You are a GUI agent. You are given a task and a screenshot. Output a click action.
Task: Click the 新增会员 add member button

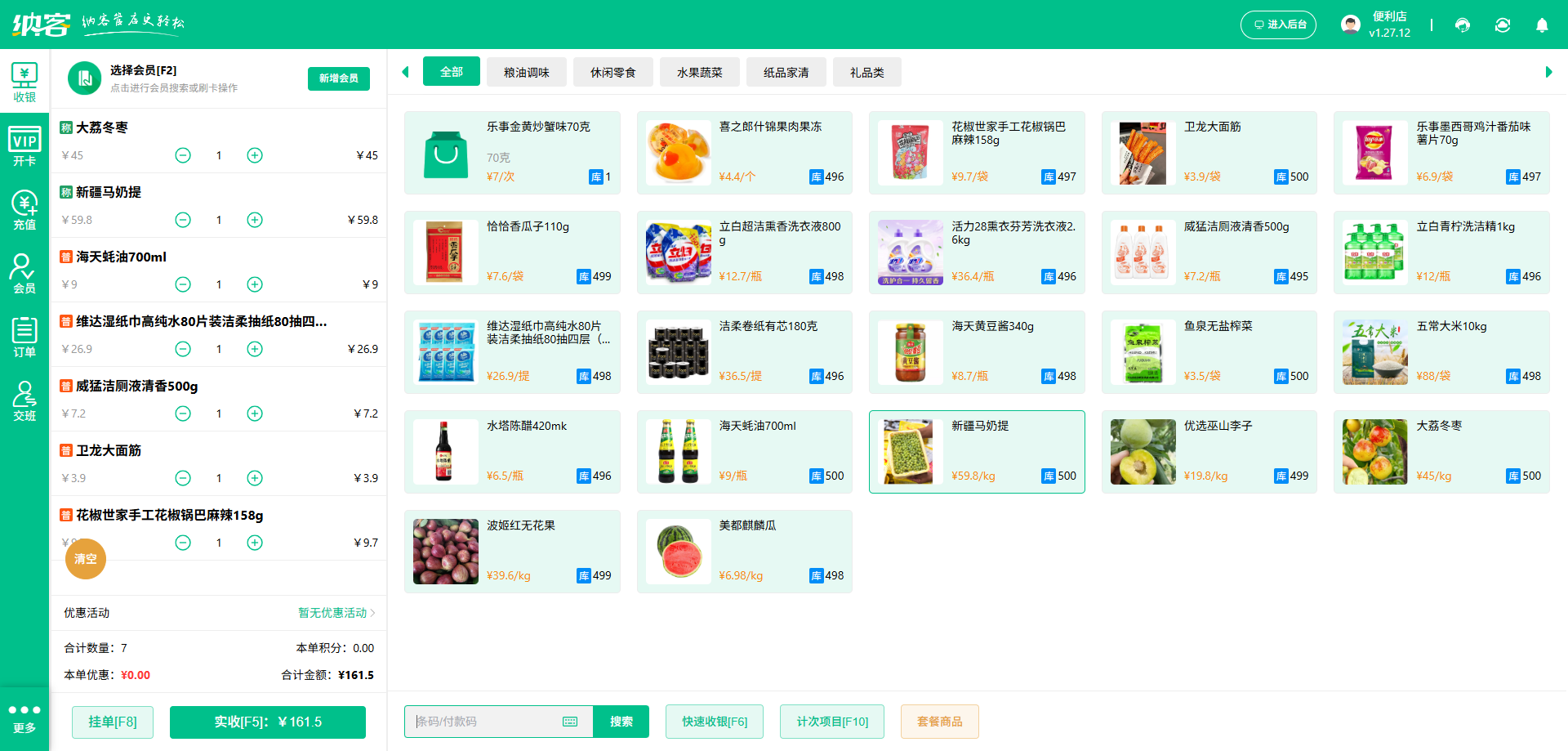click(x=338, y=78)
